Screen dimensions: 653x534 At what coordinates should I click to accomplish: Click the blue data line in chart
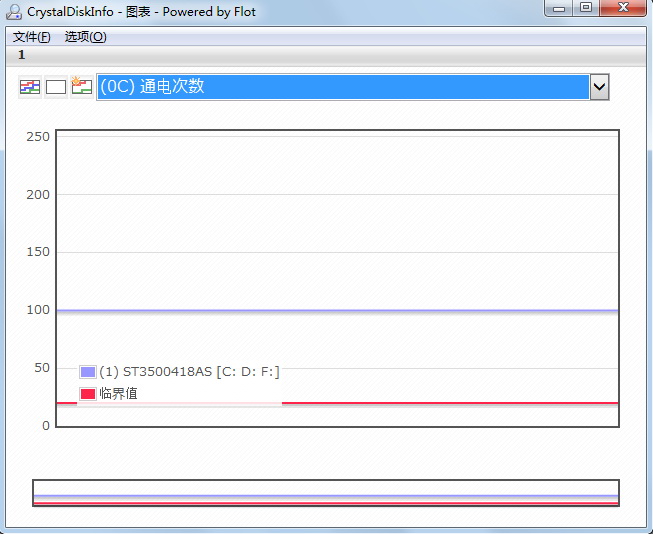[x=337, y=311]
